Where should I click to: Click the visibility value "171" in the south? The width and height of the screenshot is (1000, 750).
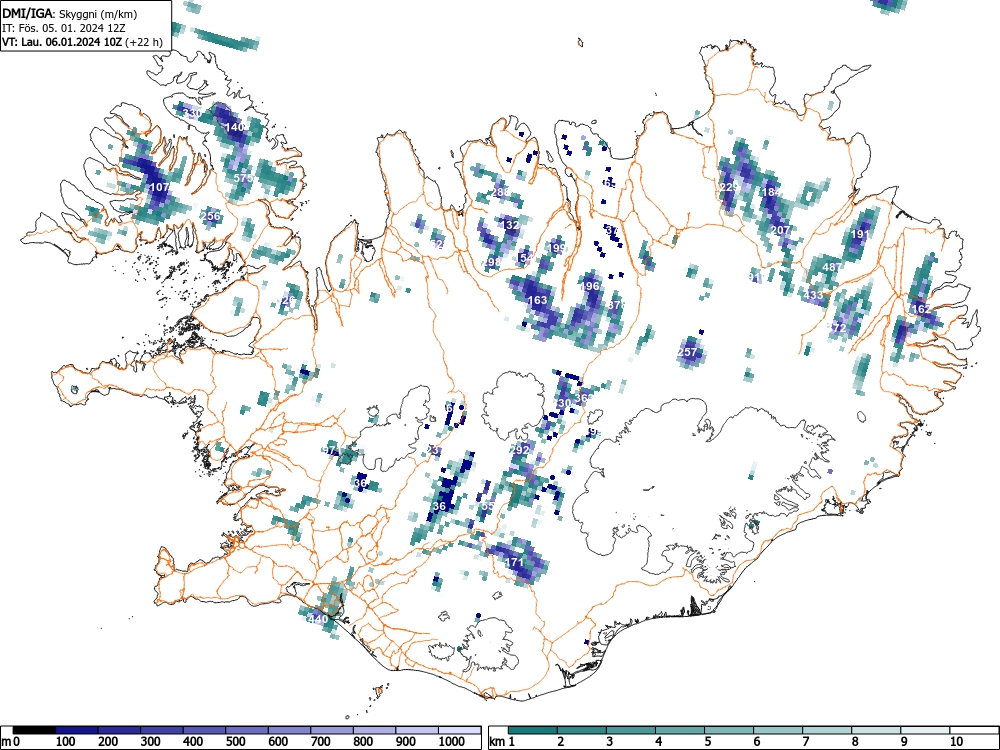click(x=515, y=562)
